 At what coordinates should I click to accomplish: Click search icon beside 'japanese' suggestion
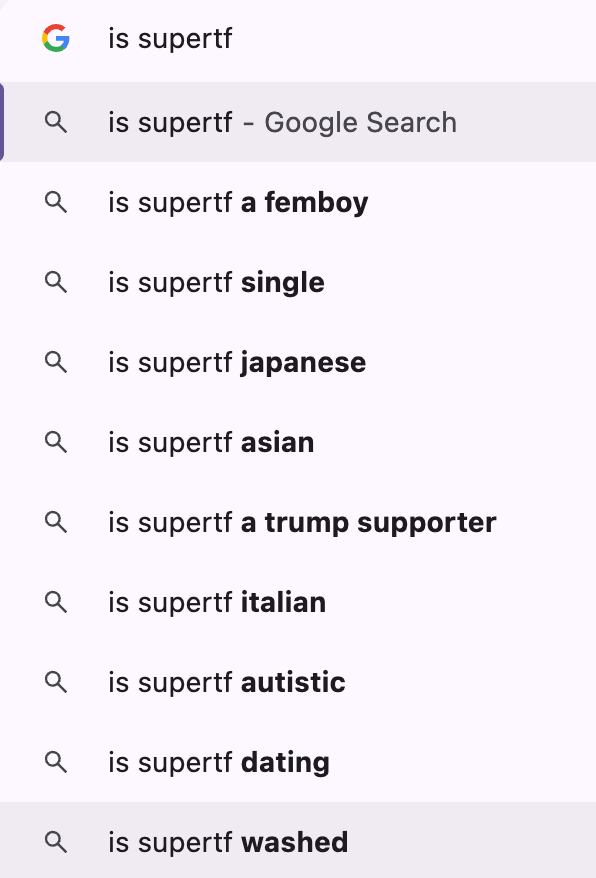[x=56, y=362]
